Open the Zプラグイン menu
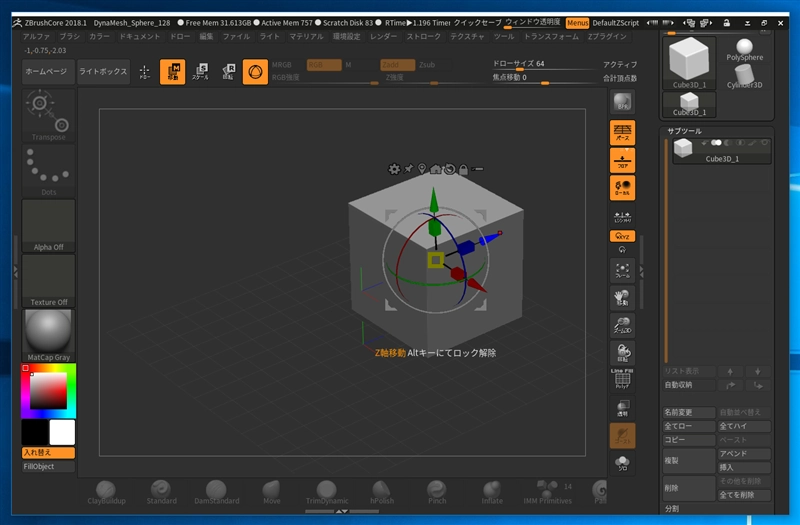 [x=607, y=37]
